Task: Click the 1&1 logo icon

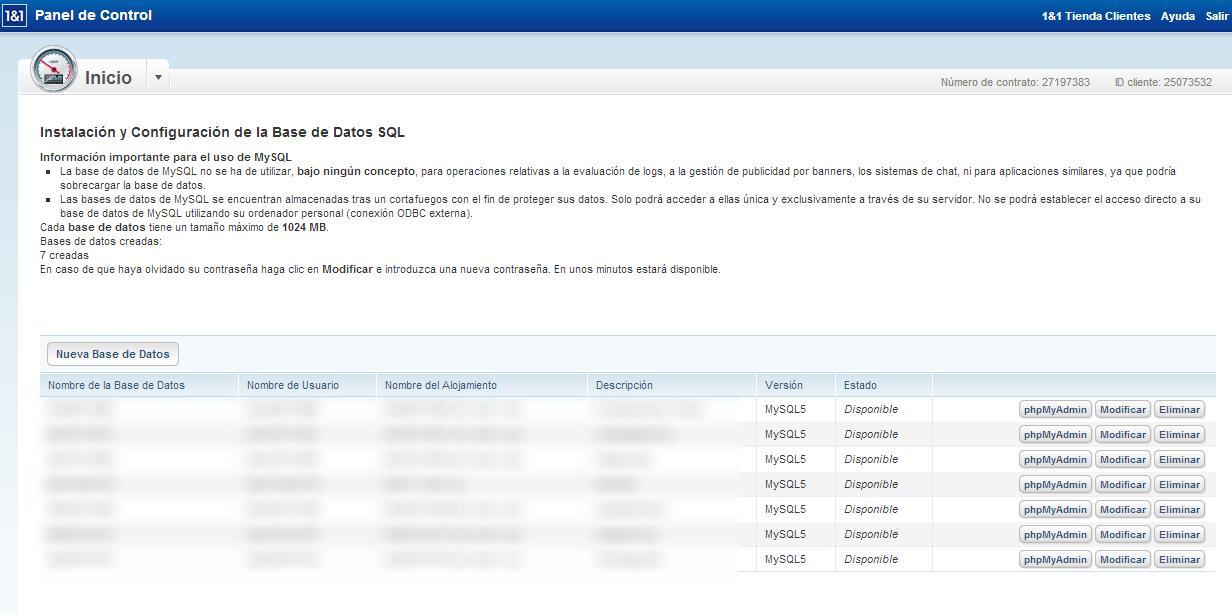Action: [14, 16]
